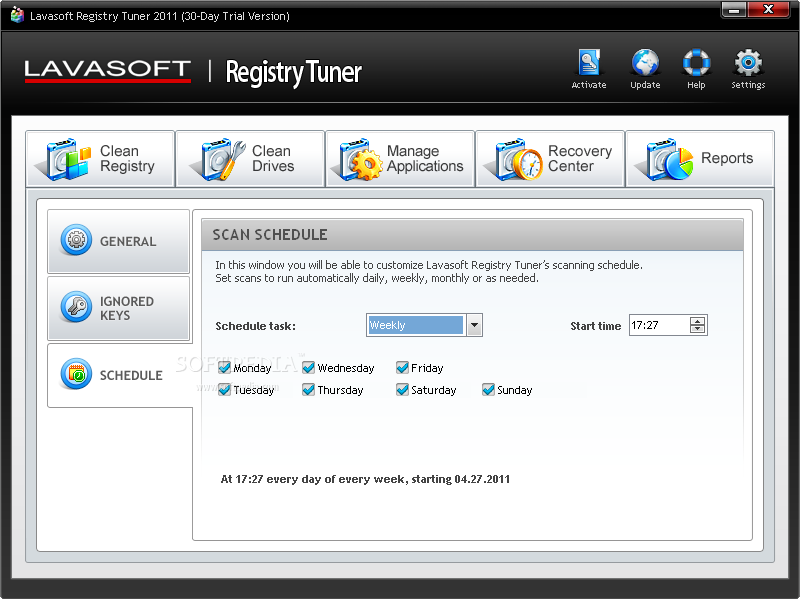The height and width of the screenshot is (599, 800).
Task: Click the SCAN SCHEDULE heading
Action: (270, 235)
